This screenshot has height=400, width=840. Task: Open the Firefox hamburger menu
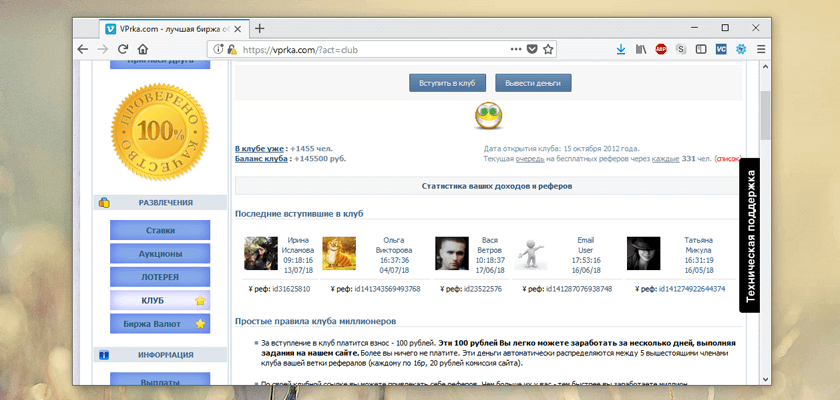(x=761, y=49)
